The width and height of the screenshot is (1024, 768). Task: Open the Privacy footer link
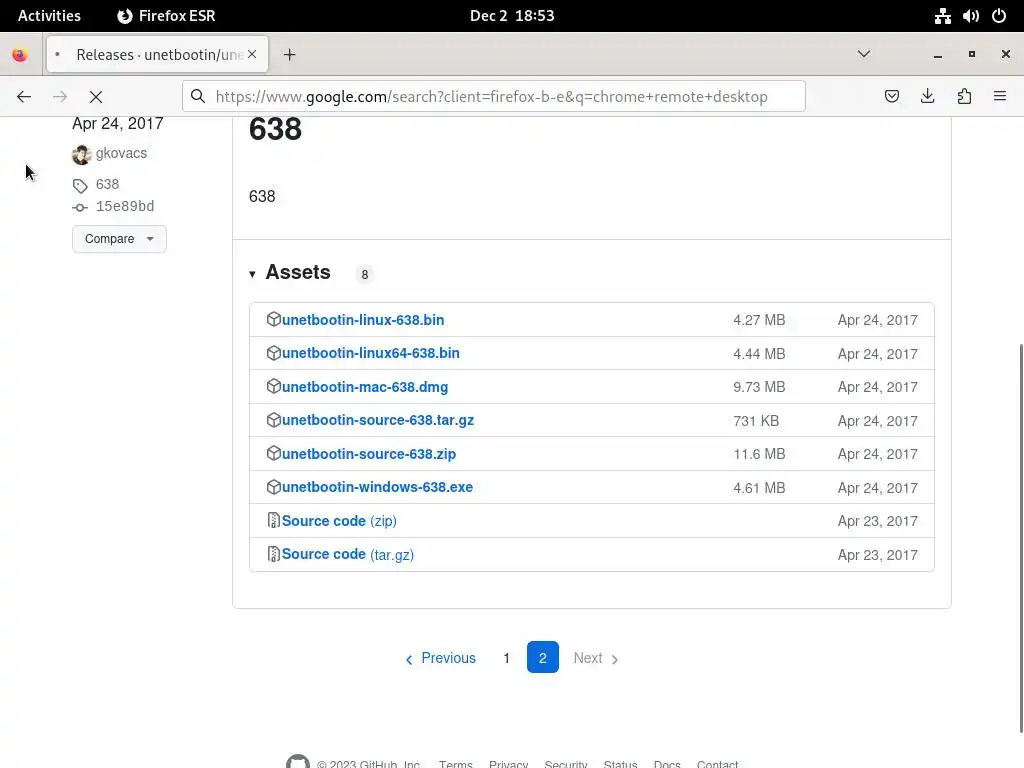point(508,763)
